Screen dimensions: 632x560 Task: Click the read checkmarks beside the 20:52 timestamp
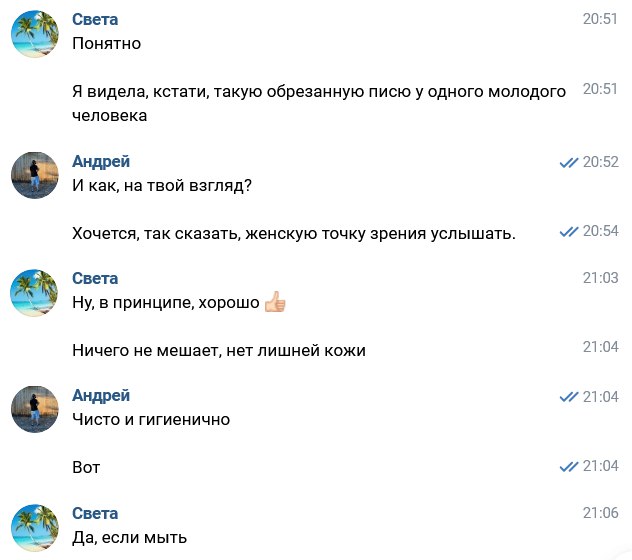(569, 162)
